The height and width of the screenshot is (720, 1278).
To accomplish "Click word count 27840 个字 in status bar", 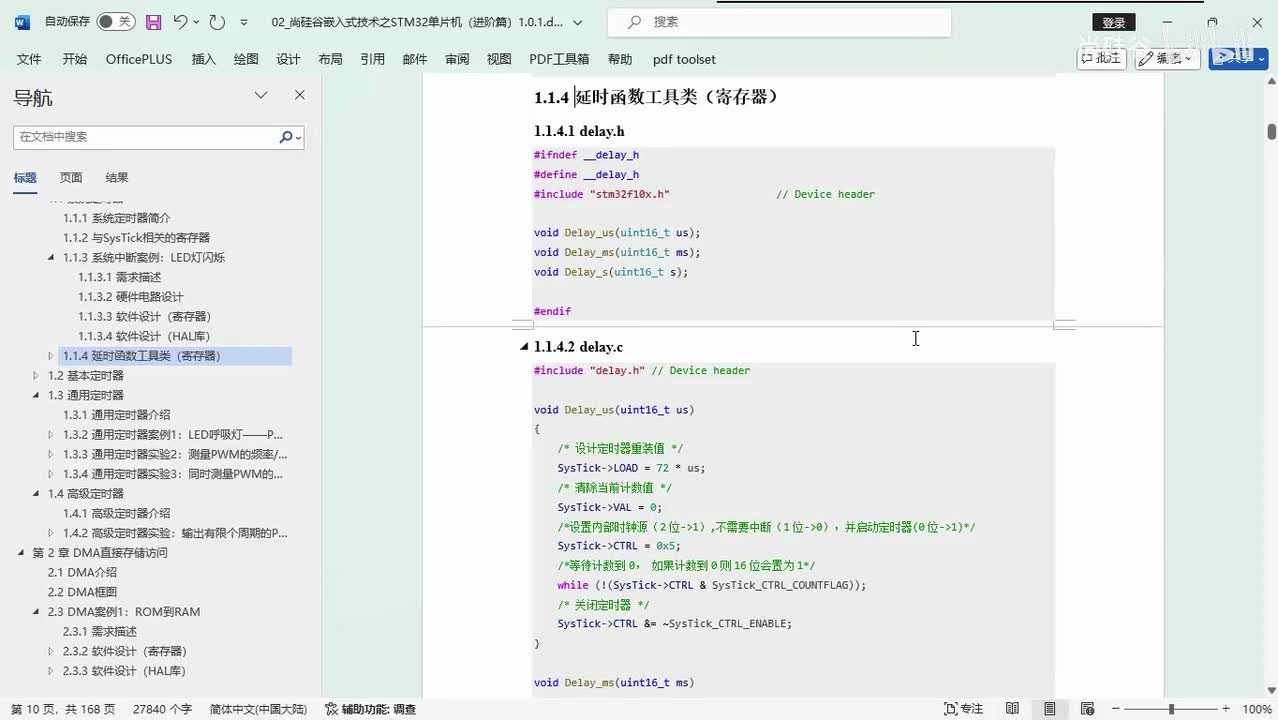I will pos(162,709).
